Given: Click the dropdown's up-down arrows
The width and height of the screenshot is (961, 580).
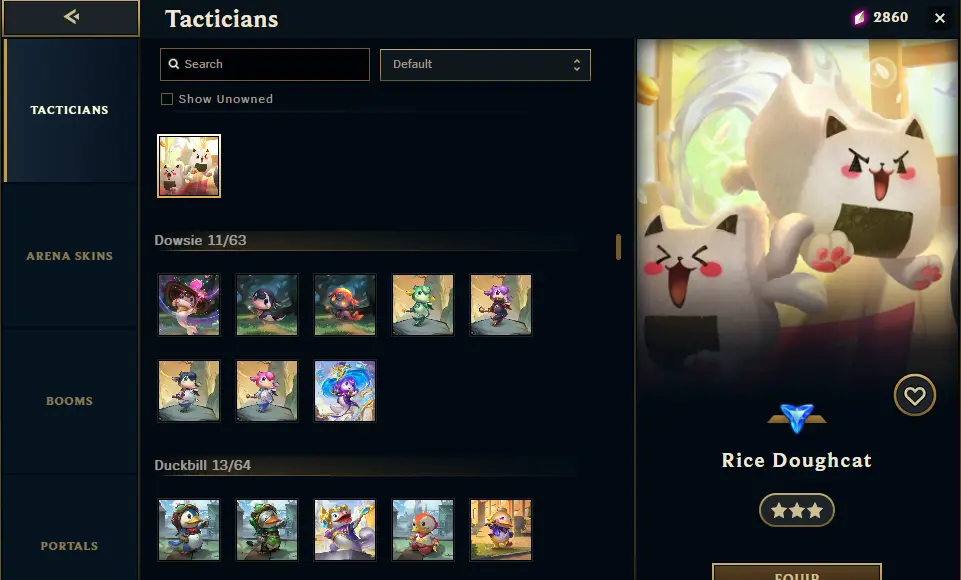Looking at the screenshot, I should click(577, 64).
